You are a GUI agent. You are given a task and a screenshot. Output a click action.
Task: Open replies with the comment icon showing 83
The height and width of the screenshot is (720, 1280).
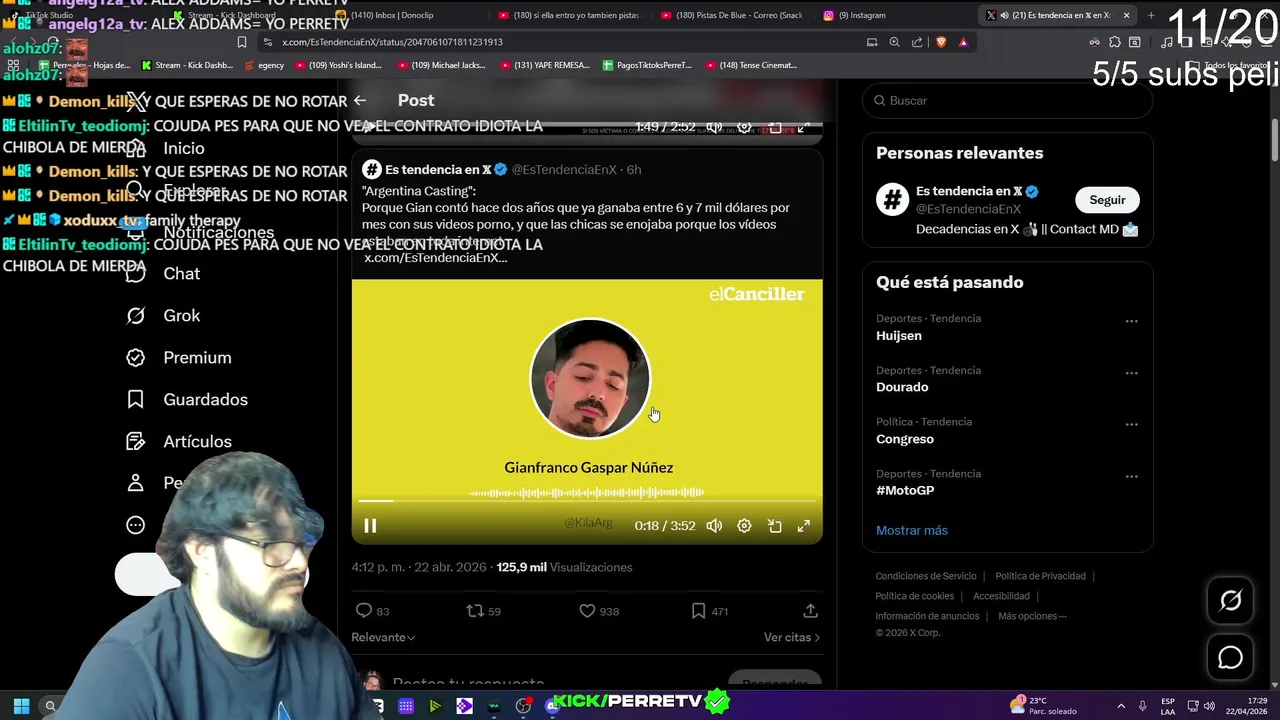tap(373, 611)
